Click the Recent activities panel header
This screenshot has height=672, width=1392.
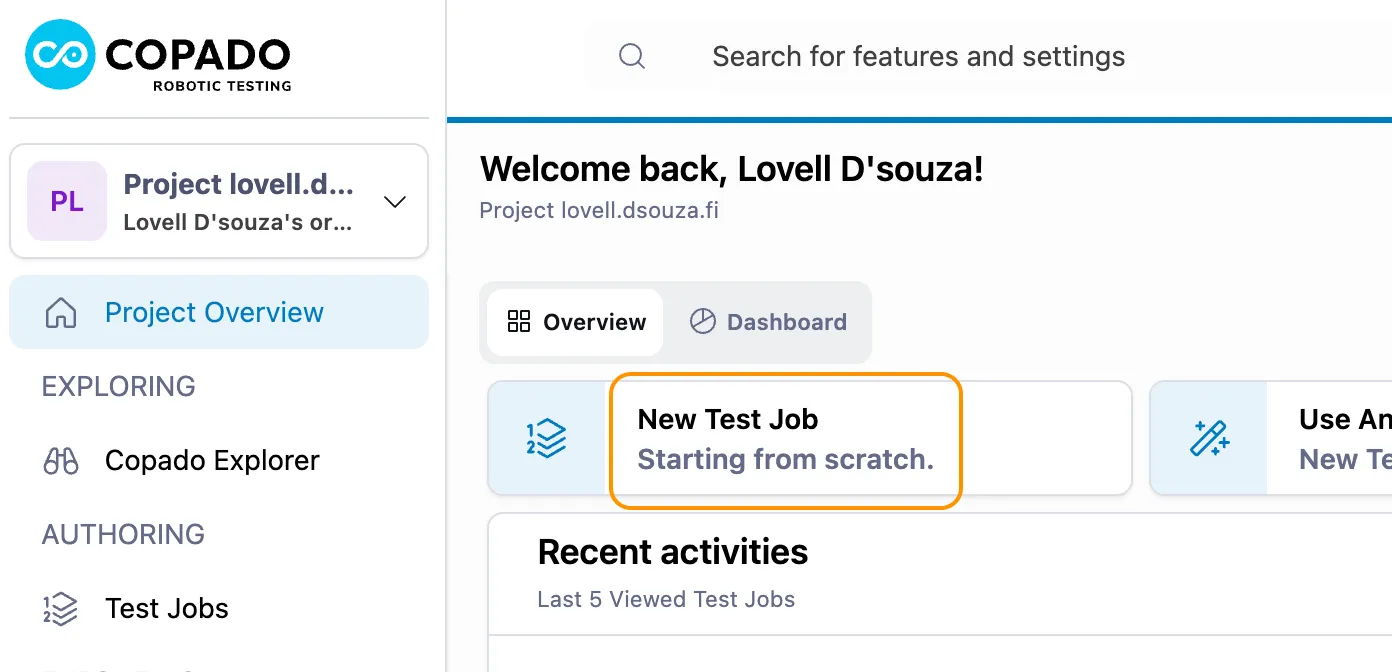tap(672, 551)
